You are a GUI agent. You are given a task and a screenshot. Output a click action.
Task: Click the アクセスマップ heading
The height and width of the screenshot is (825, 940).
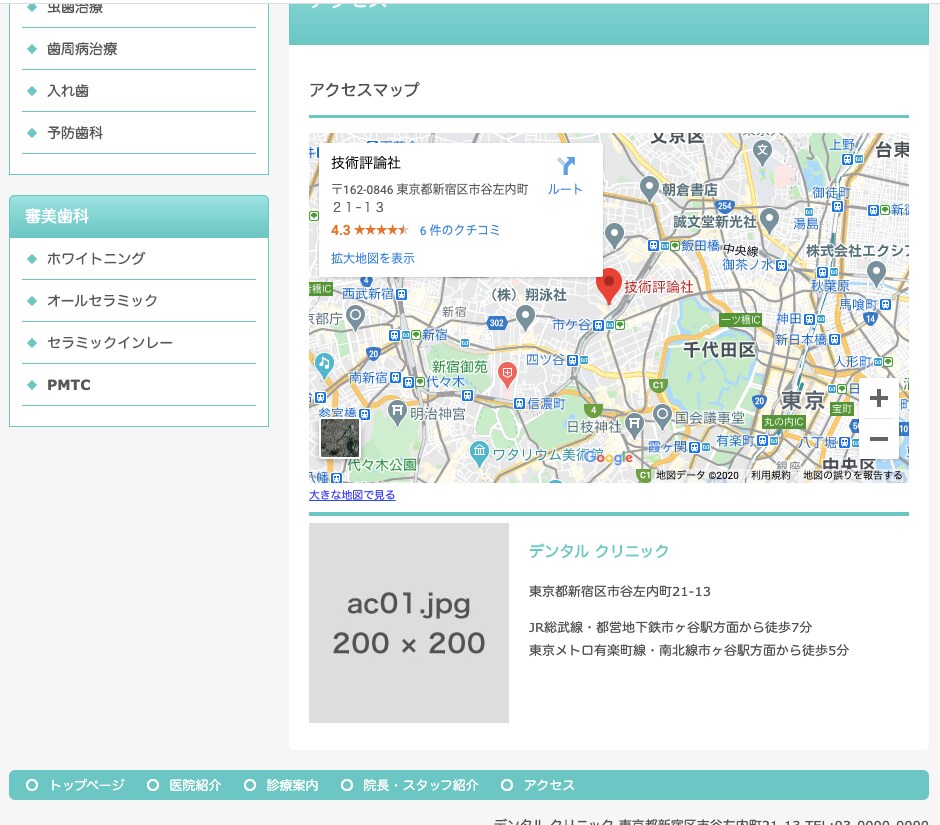[x=364, y=90]
